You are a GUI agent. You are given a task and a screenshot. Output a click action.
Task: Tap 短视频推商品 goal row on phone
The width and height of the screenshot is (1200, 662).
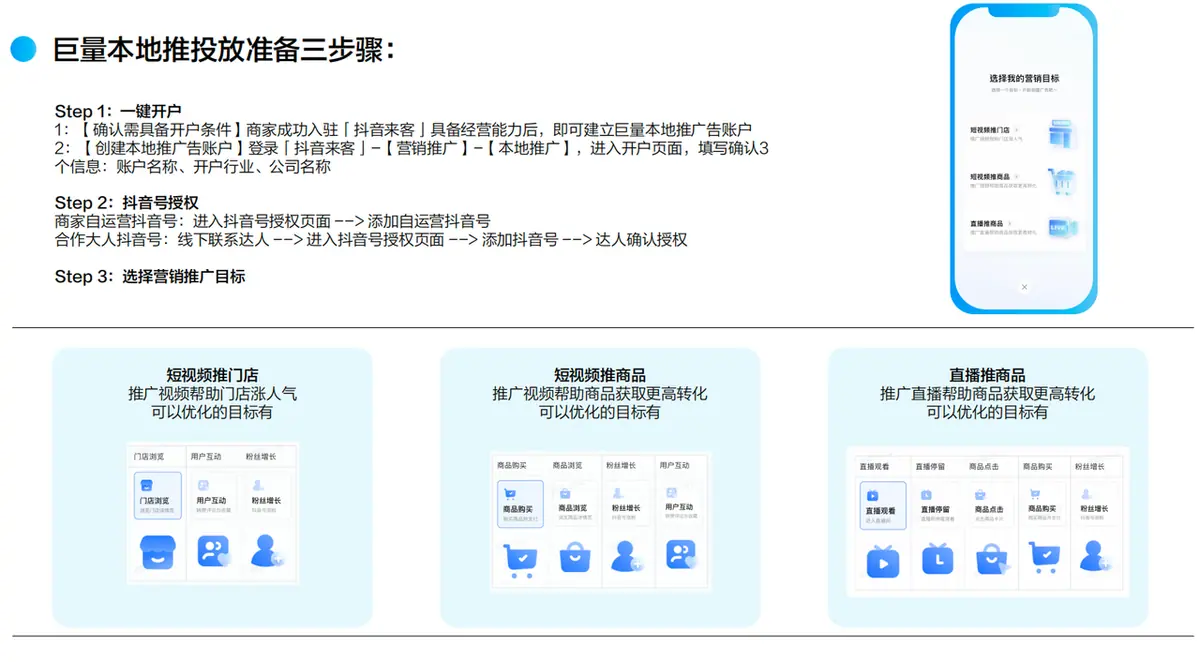tap(1023, 182)
